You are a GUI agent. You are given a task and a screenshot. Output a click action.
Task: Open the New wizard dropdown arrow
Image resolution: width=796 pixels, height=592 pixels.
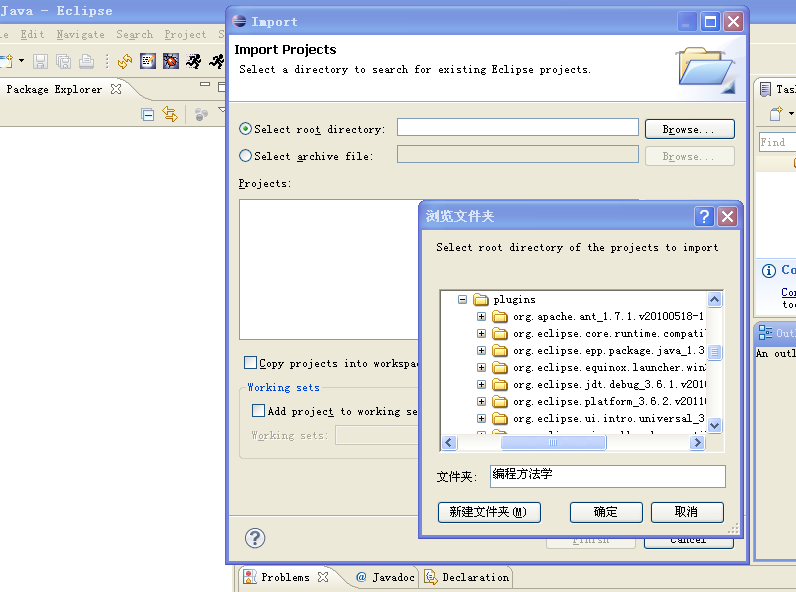[x=21, y=60]
